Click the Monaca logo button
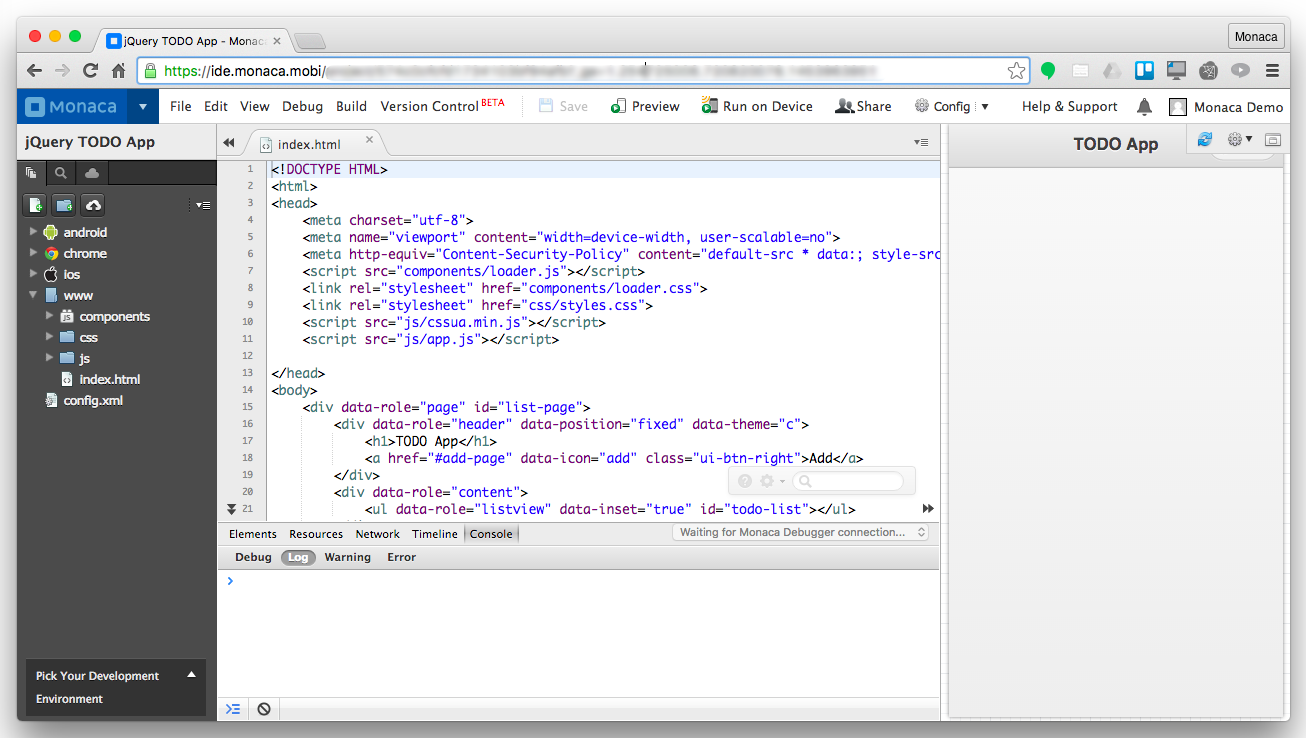This screenshot has height=738, width=1306. 72,106
